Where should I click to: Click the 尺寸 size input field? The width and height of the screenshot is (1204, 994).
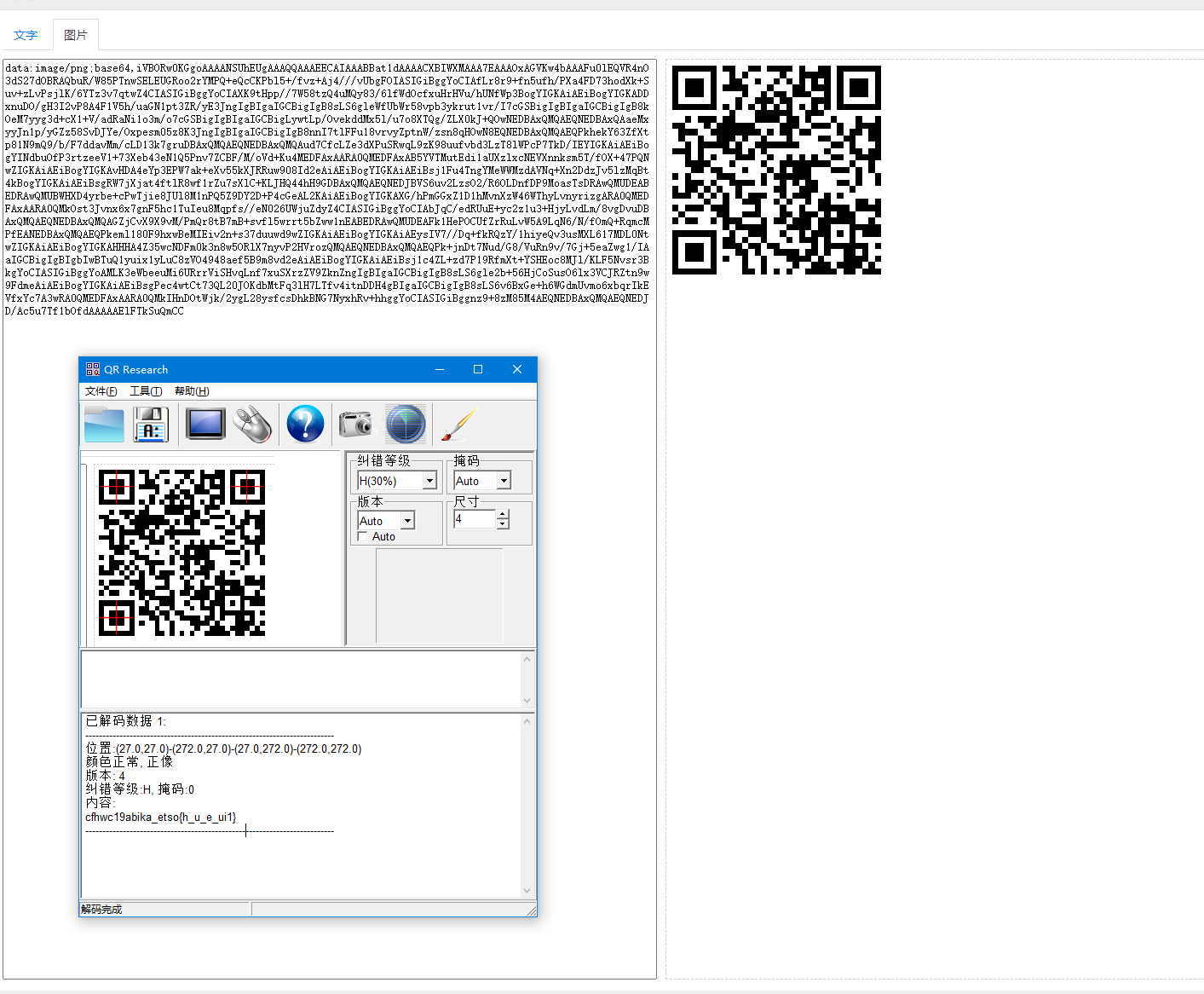(475, 519)
